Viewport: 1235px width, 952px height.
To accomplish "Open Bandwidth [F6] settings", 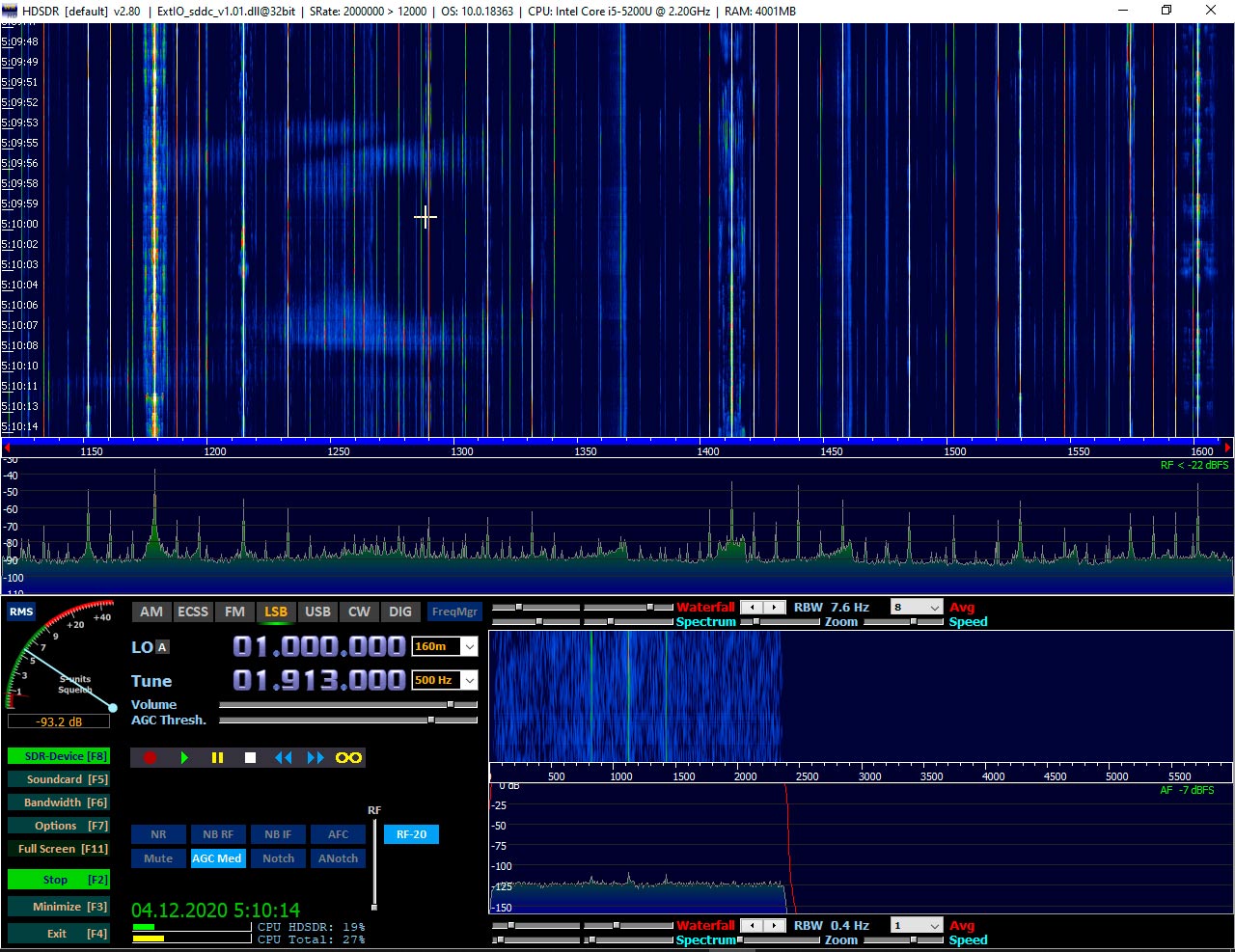I will 58,802.
